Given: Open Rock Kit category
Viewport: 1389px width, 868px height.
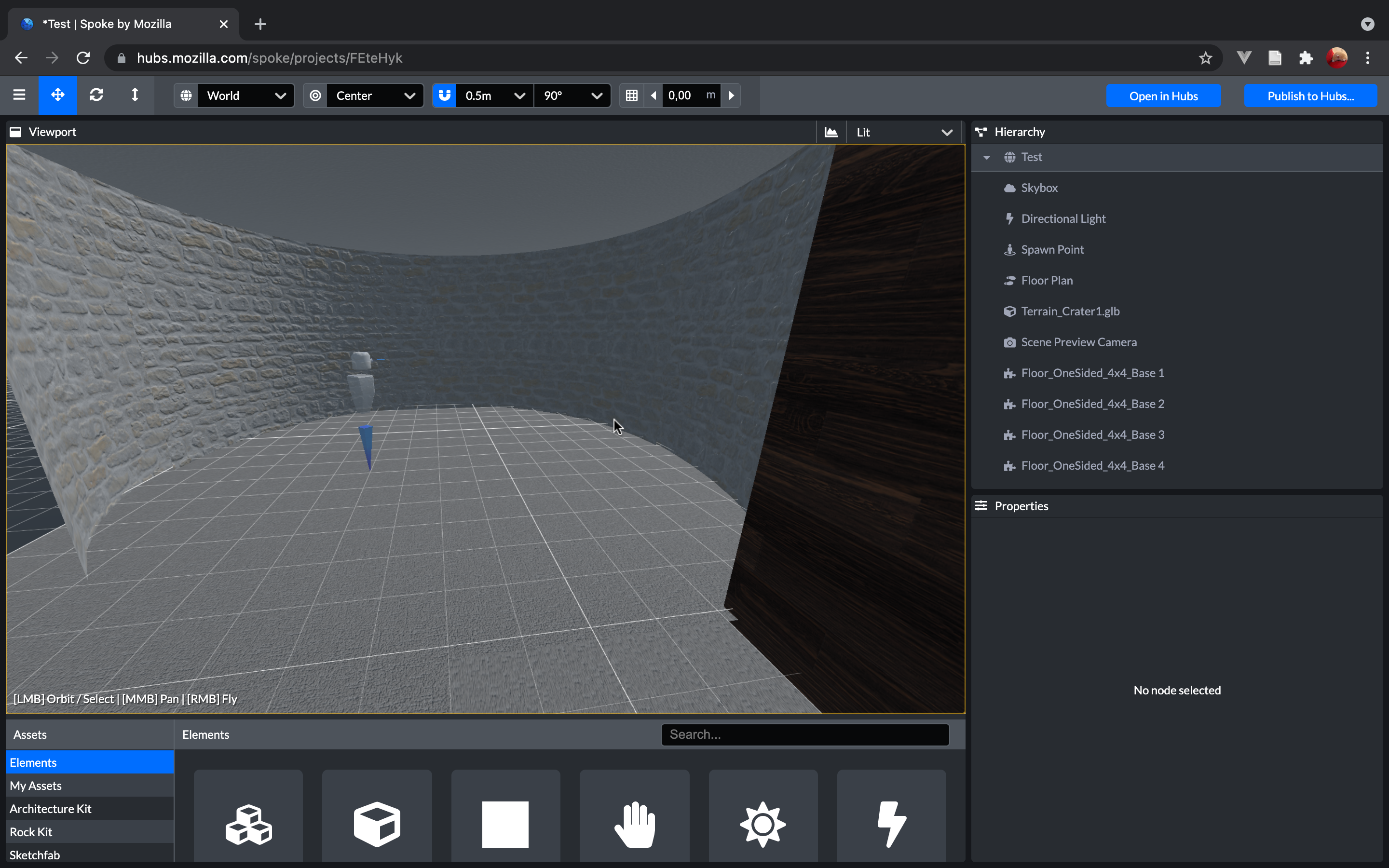Looking at the screenshot, I should pyautogui.click(x=90, y=832).
